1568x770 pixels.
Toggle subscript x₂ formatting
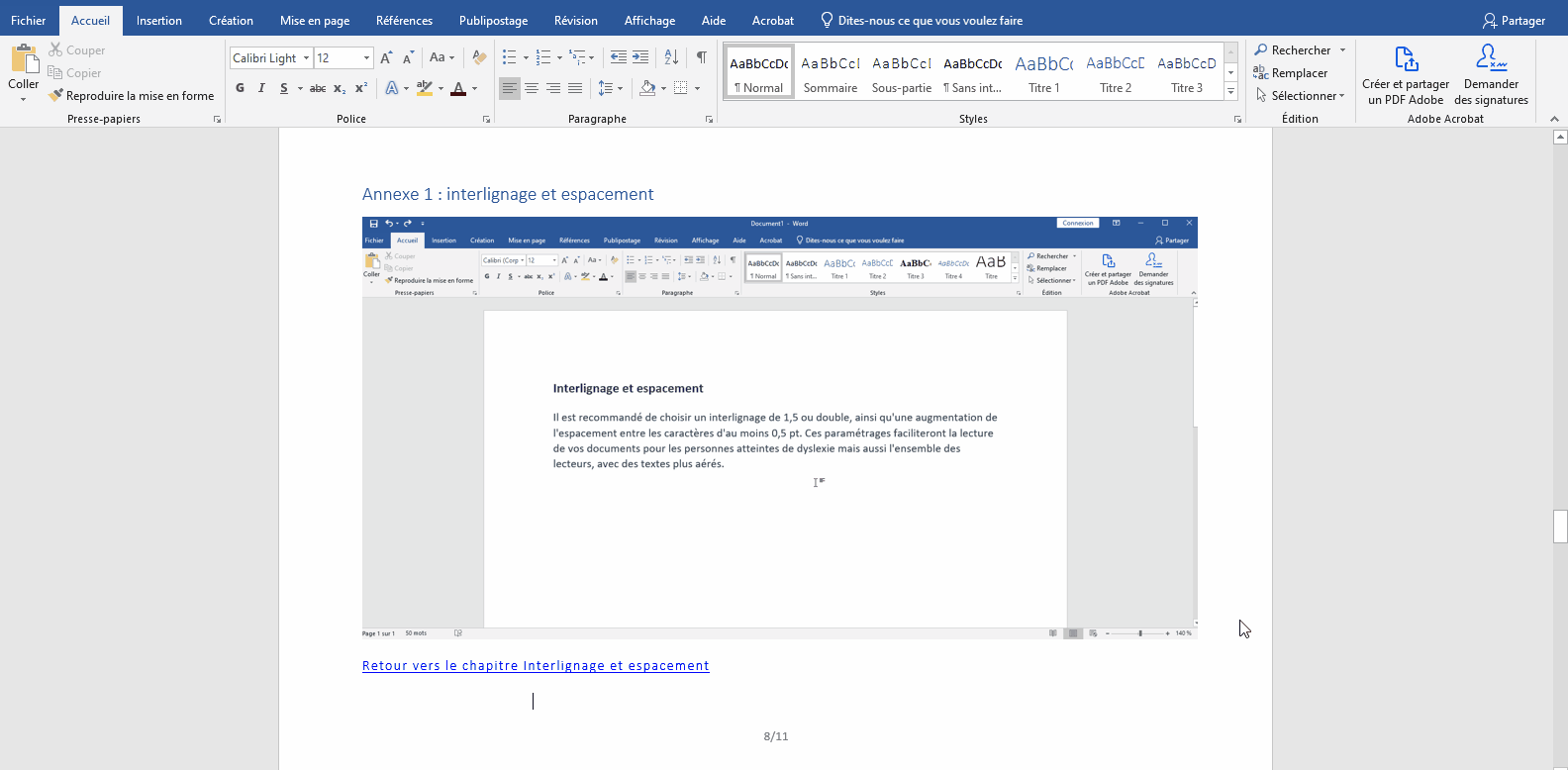pos(340,88)
